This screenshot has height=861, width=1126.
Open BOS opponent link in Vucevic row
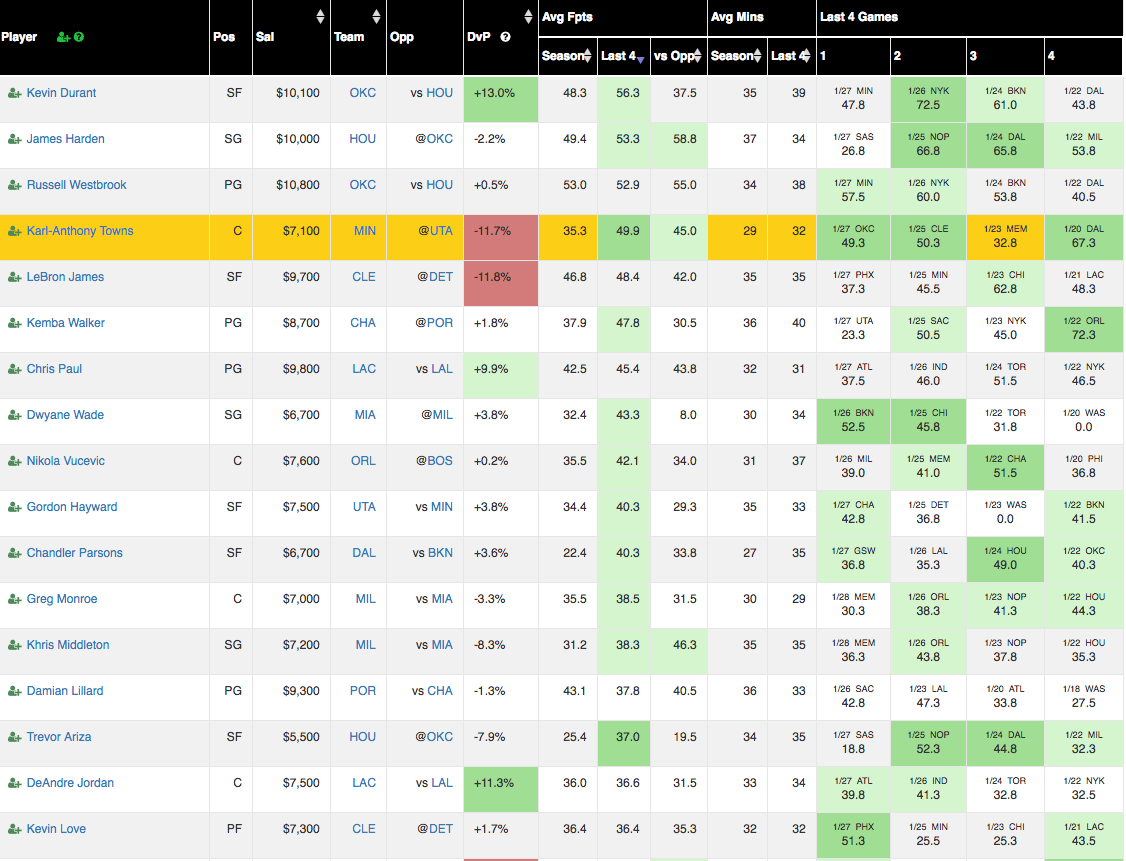click(x=440, y=461)
